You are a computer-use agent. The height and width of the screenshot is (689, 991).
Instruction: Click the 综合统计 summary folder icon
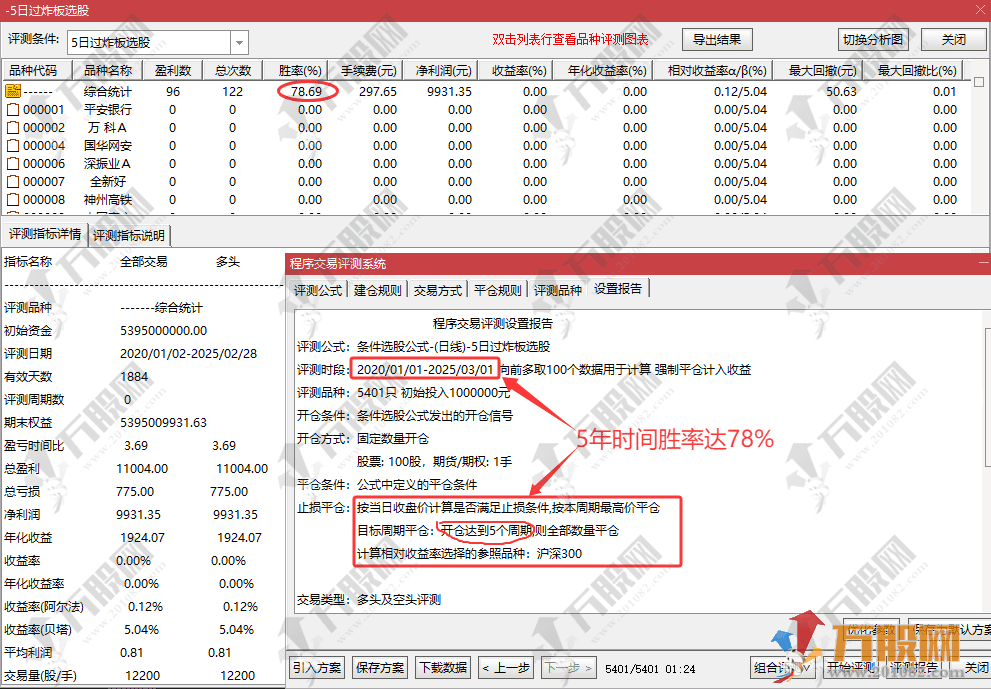(13, 91)
